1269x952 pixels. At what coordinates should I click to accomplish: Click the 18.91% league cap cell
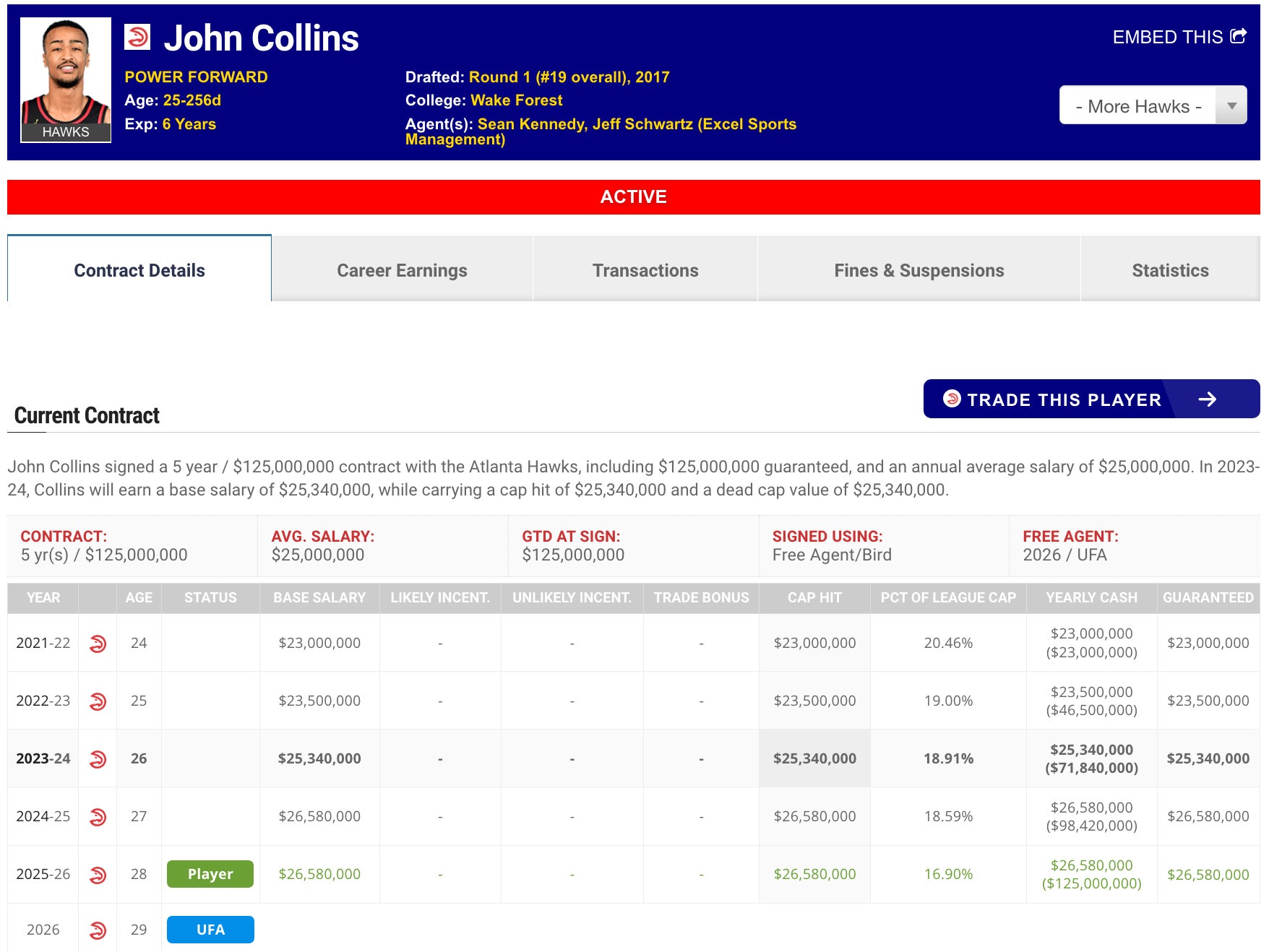tap(948, 758)
